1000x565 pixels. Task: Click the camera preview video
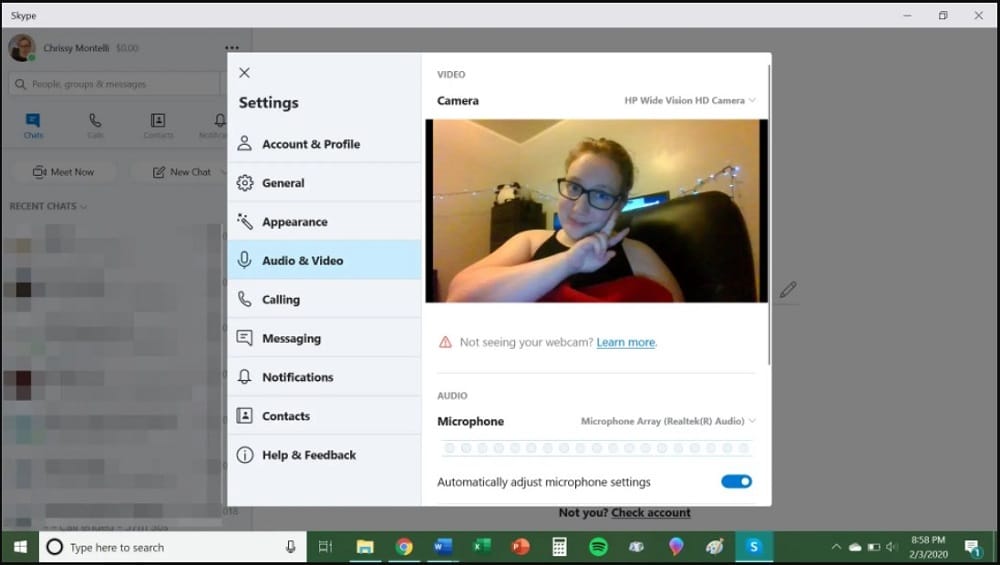click(x=596, y=210)
